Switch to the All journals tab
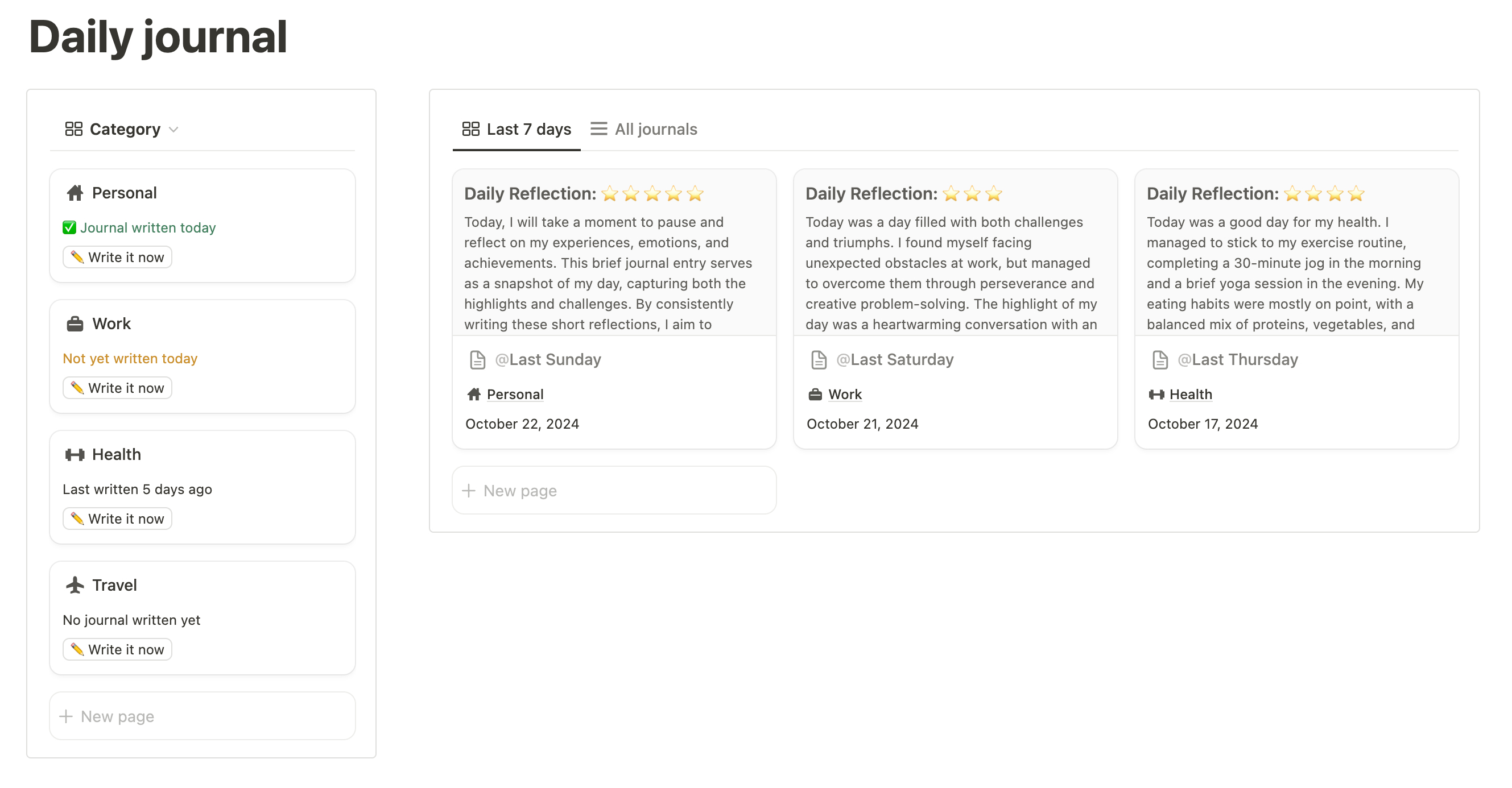 [x=644, y=129]
